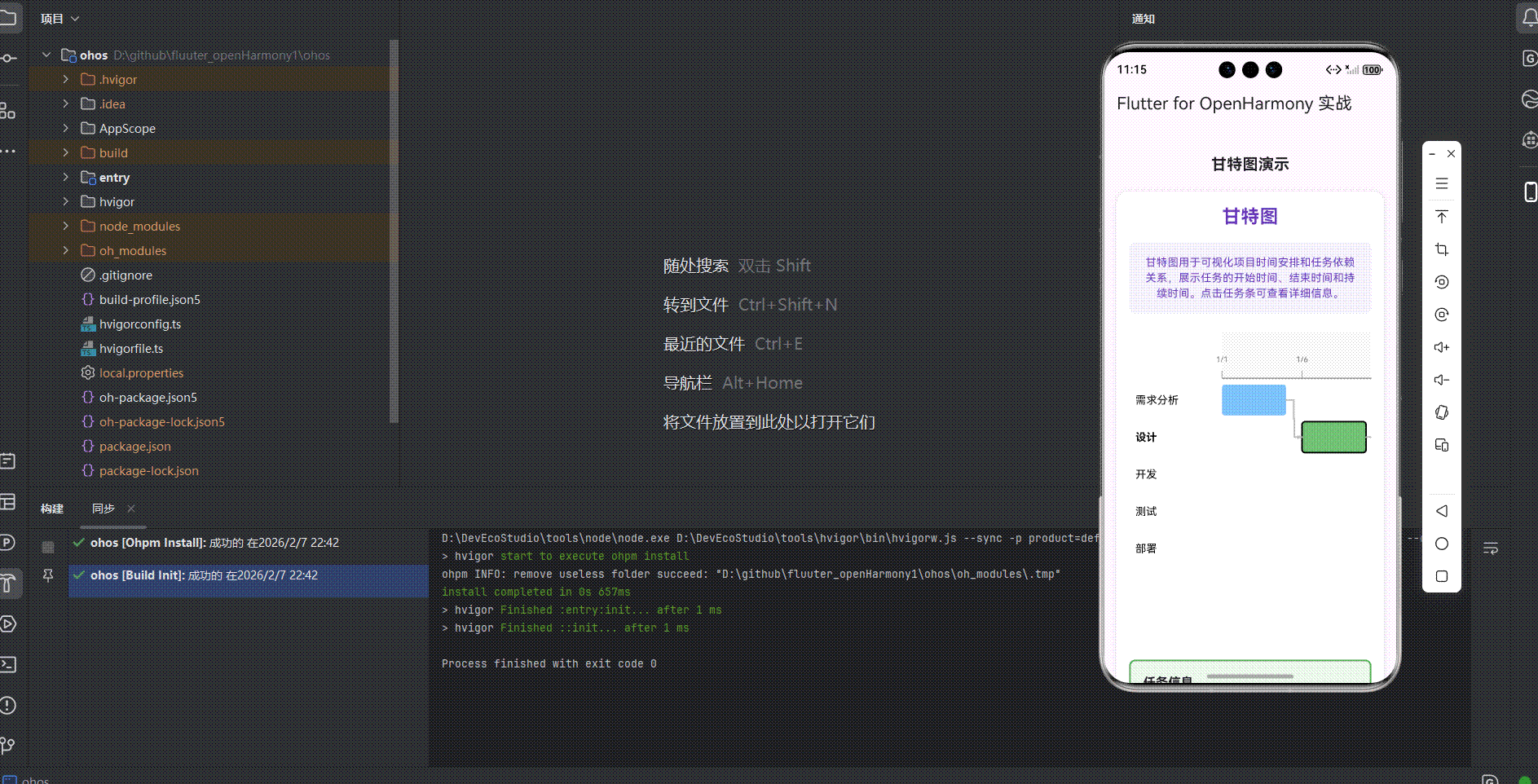Viewport: 1538px width, 784px height.
Task: Expand the .idea folder
Action: point(66,104)
